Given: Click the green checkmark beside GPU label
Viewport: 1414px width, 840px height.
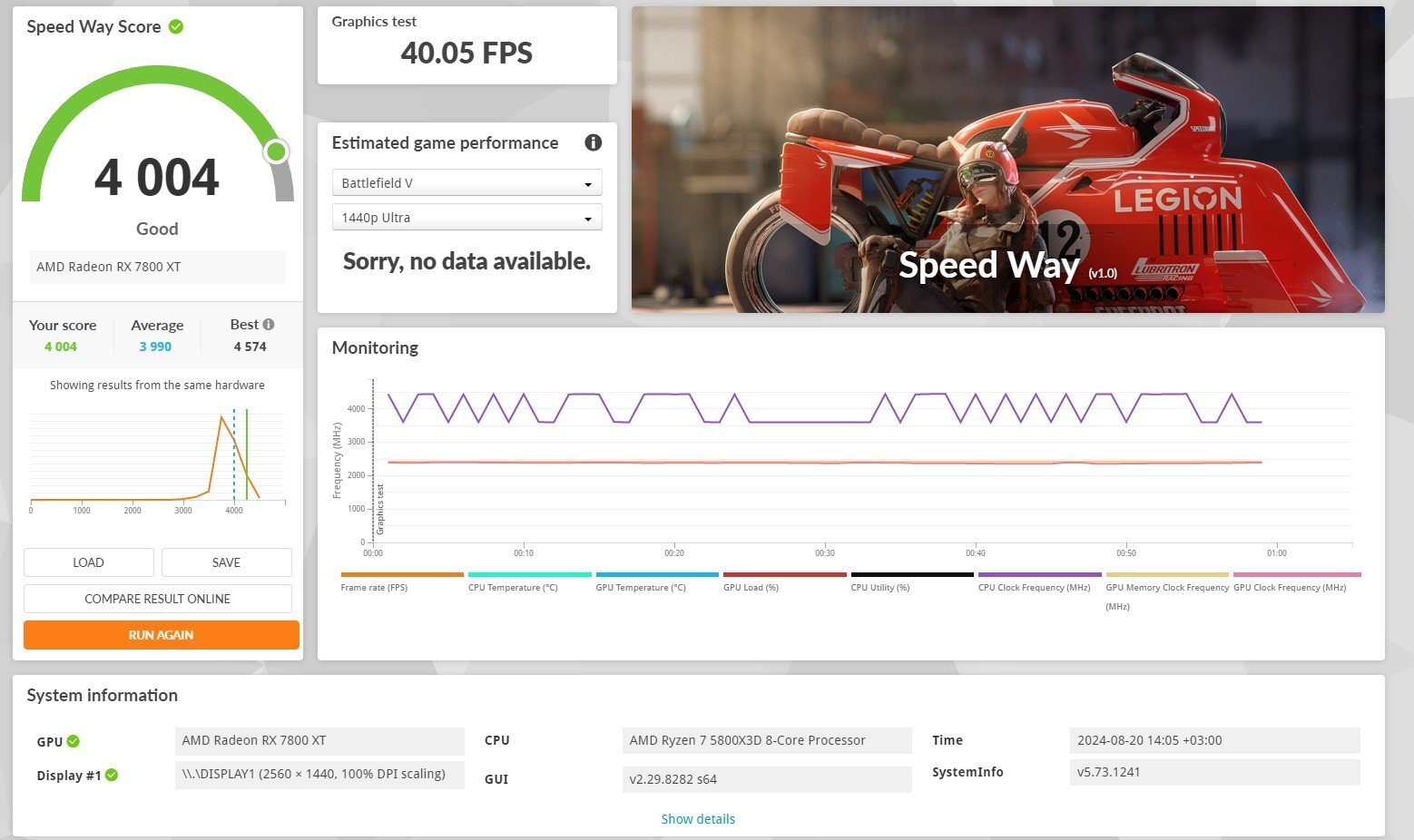Looking at the screenshot, I should [74, 741].
